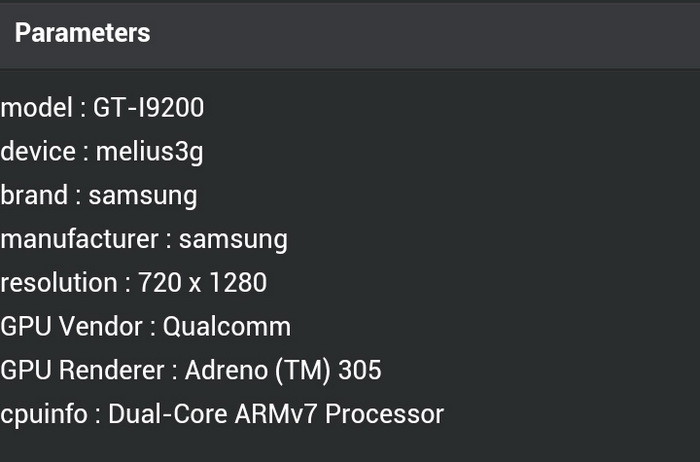The height and width of the screenshot is (462, 700).
Task: Click the 720 width number
Action: point(157,283)
